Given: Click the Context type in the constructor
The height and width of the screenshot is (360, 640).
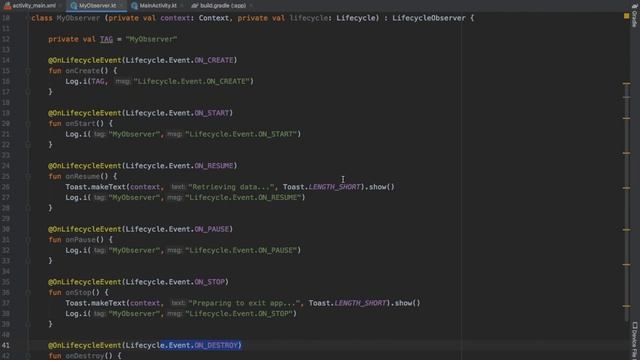Looking at the screenshot, I should pyautogui.click(x=214, y=18).
